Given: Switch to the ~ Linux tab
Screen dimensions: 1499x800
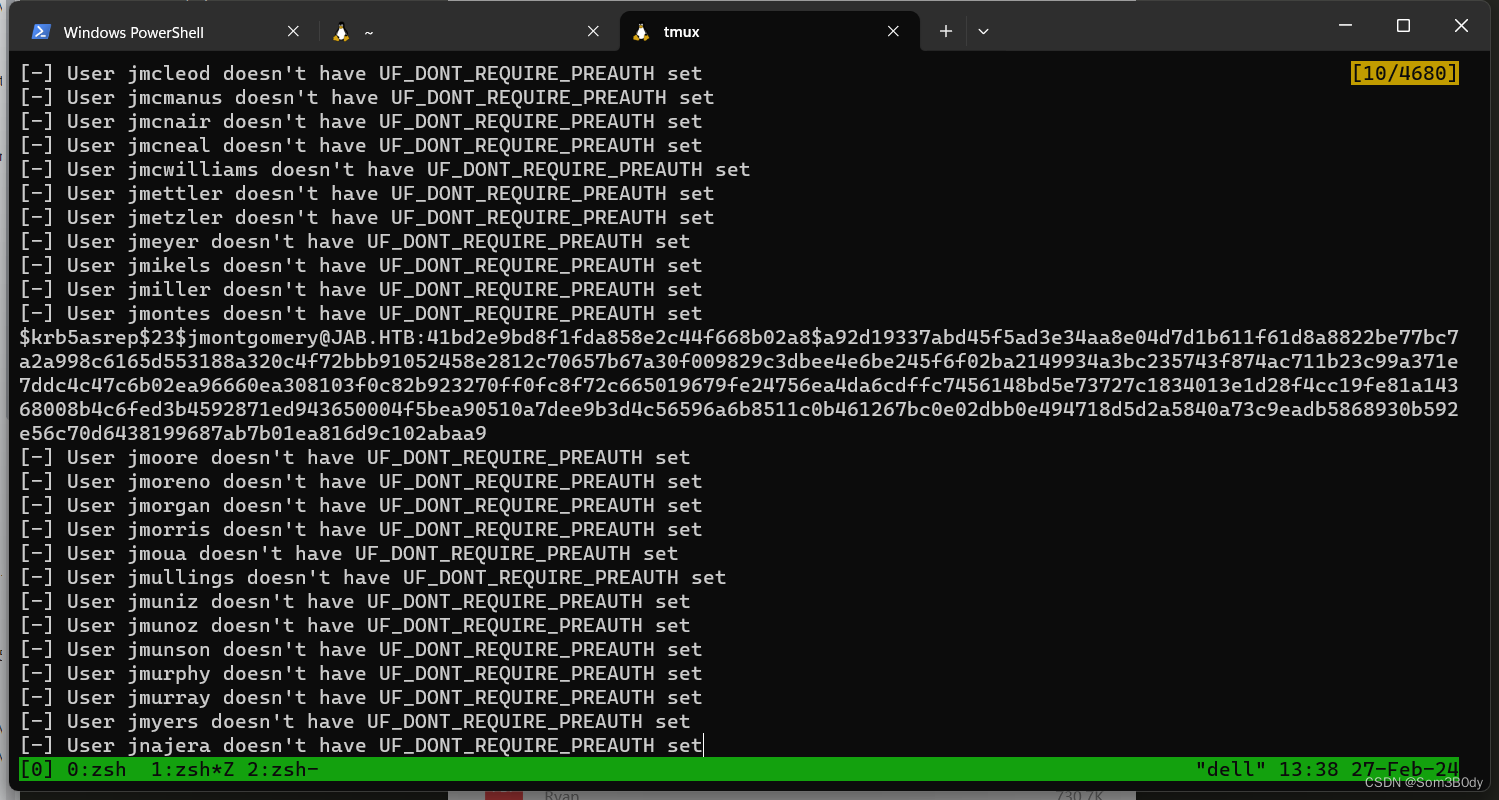Looking at the screenshot, I should (x=467, y=32).
